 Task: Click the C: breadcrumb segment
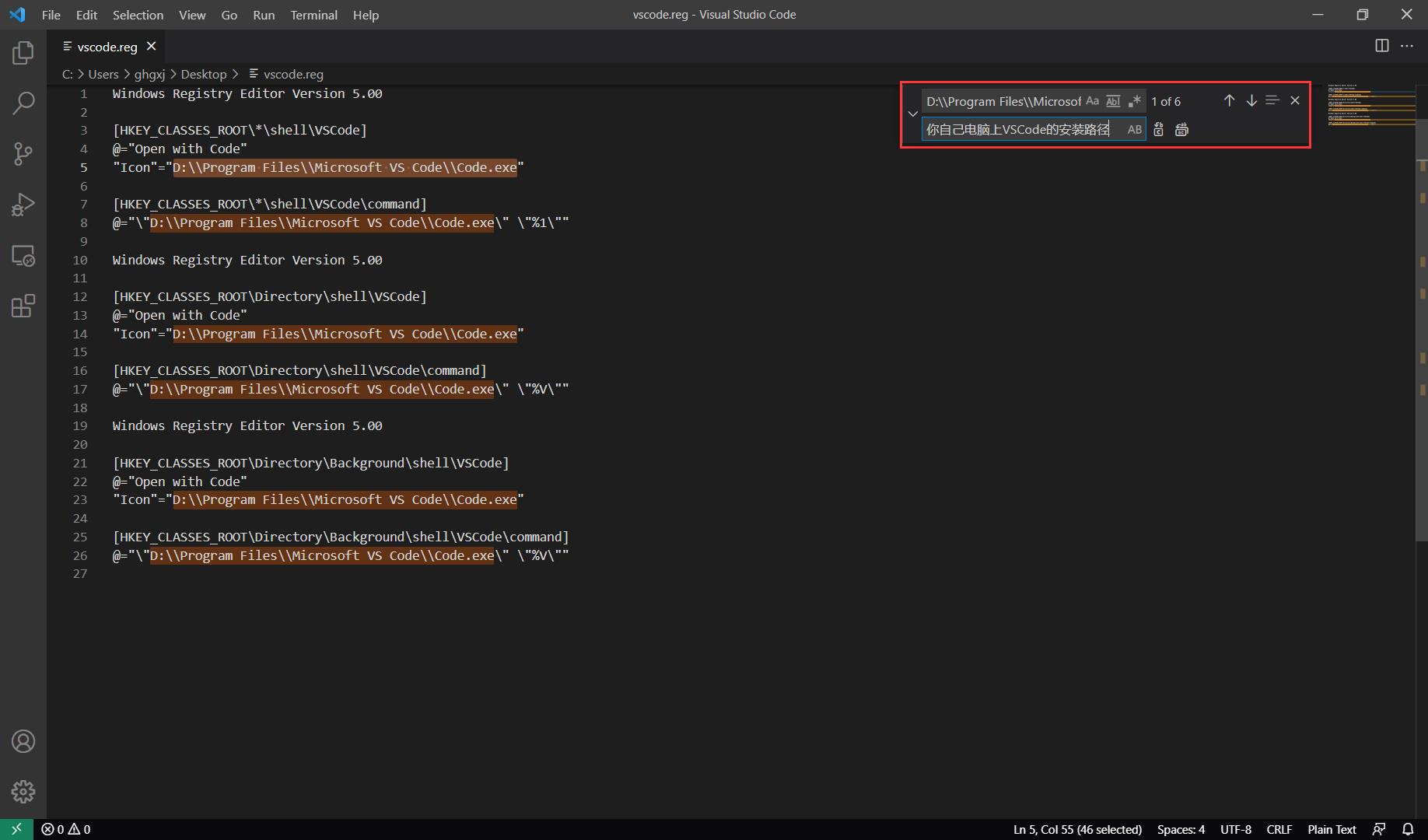click(x=68, y=74)
